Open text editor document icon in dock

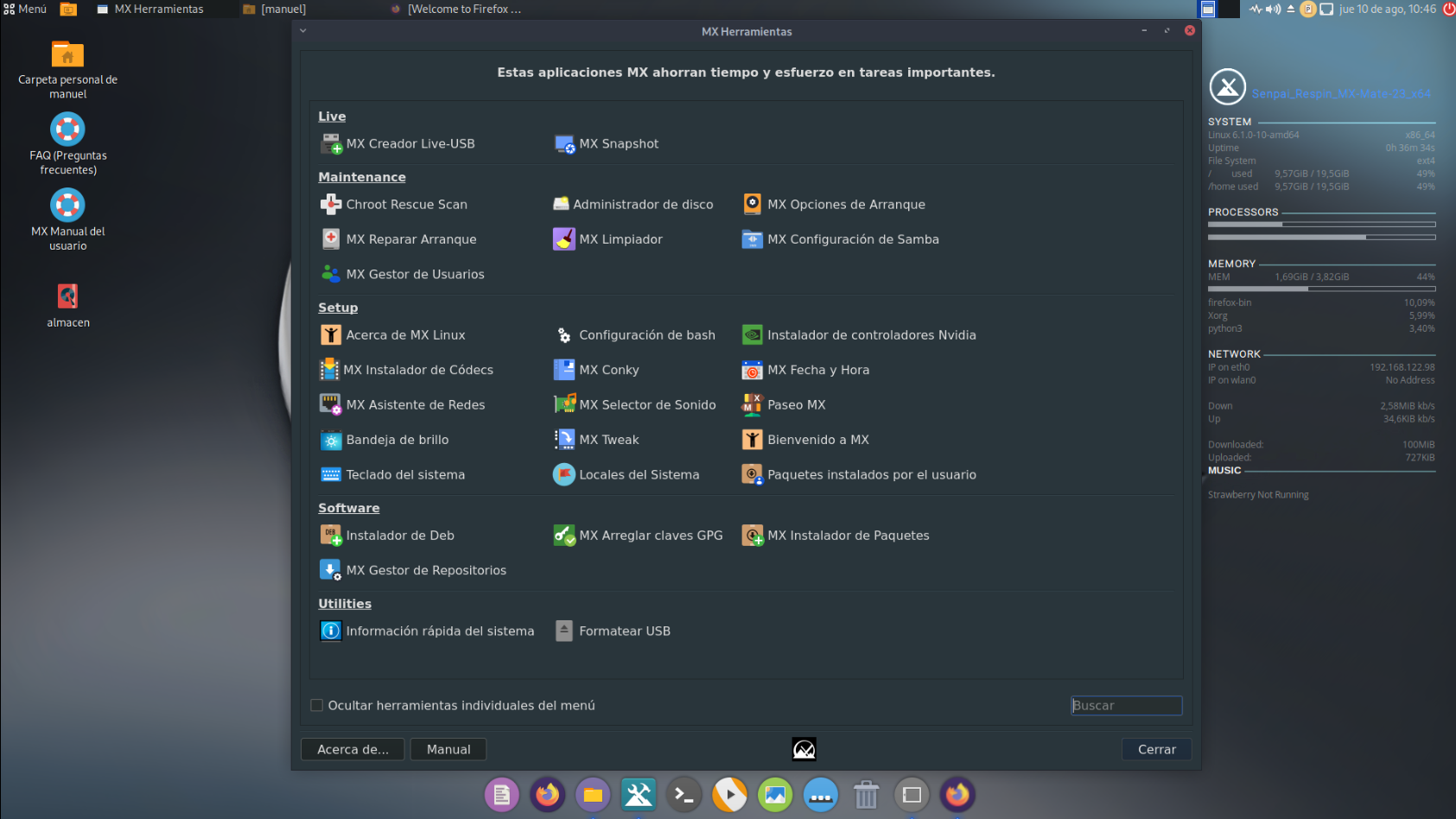pyautogui.click(x=502, y=795)
